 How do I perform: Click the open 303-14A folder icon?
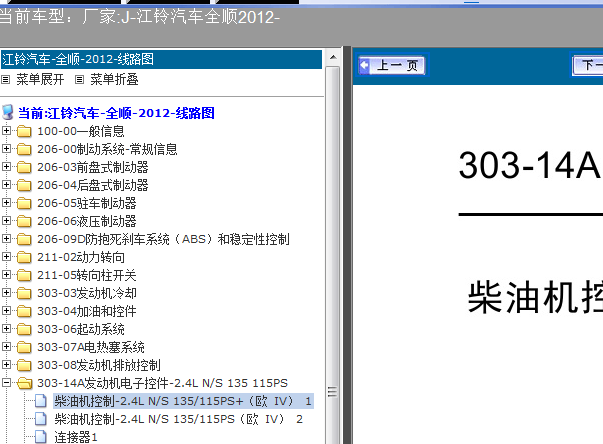click(x=25, y=383)
